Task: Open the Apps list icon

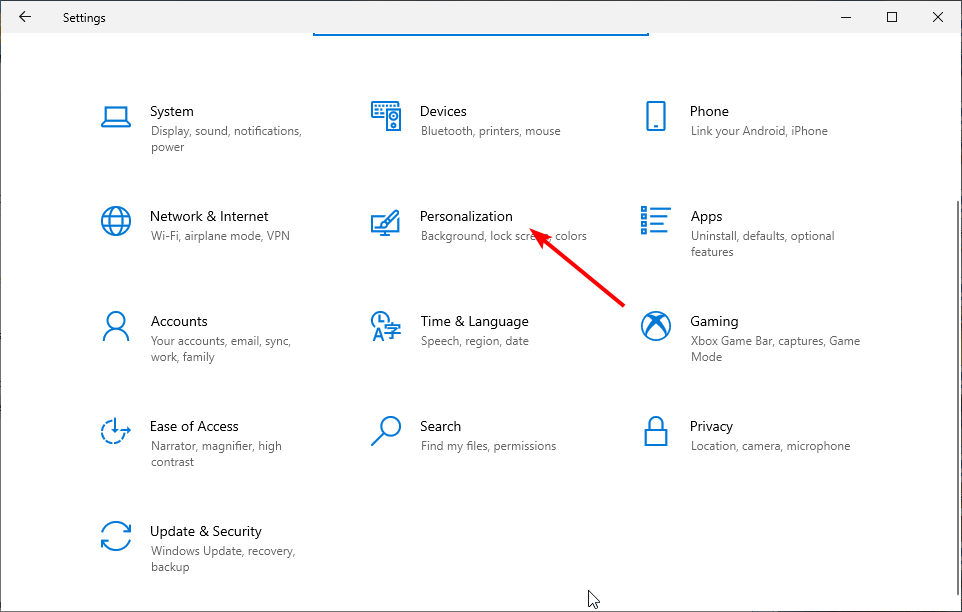Action: 656,221
